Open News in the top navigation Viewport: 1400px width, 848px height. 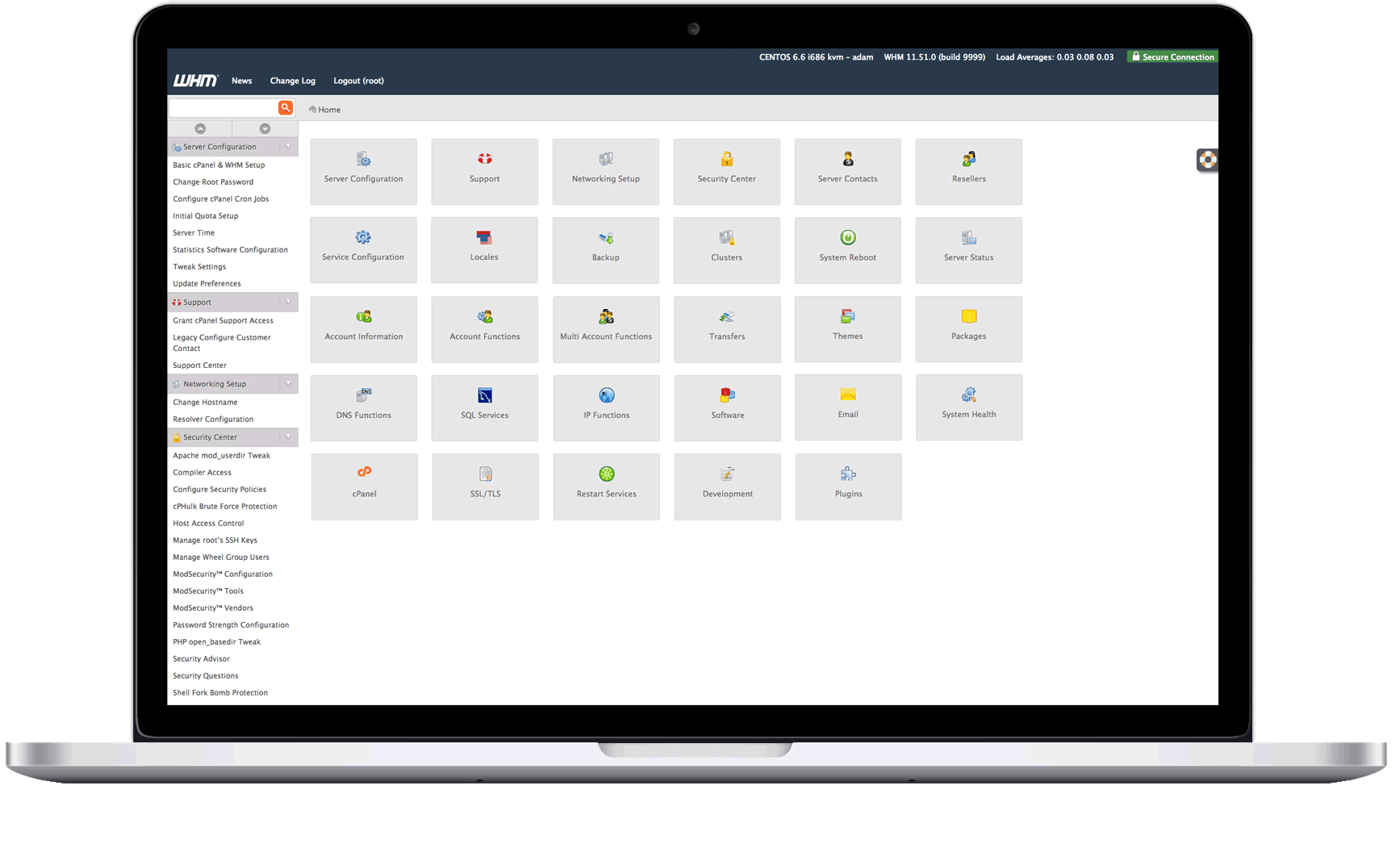pyautogui.click(x=242, y=81)
